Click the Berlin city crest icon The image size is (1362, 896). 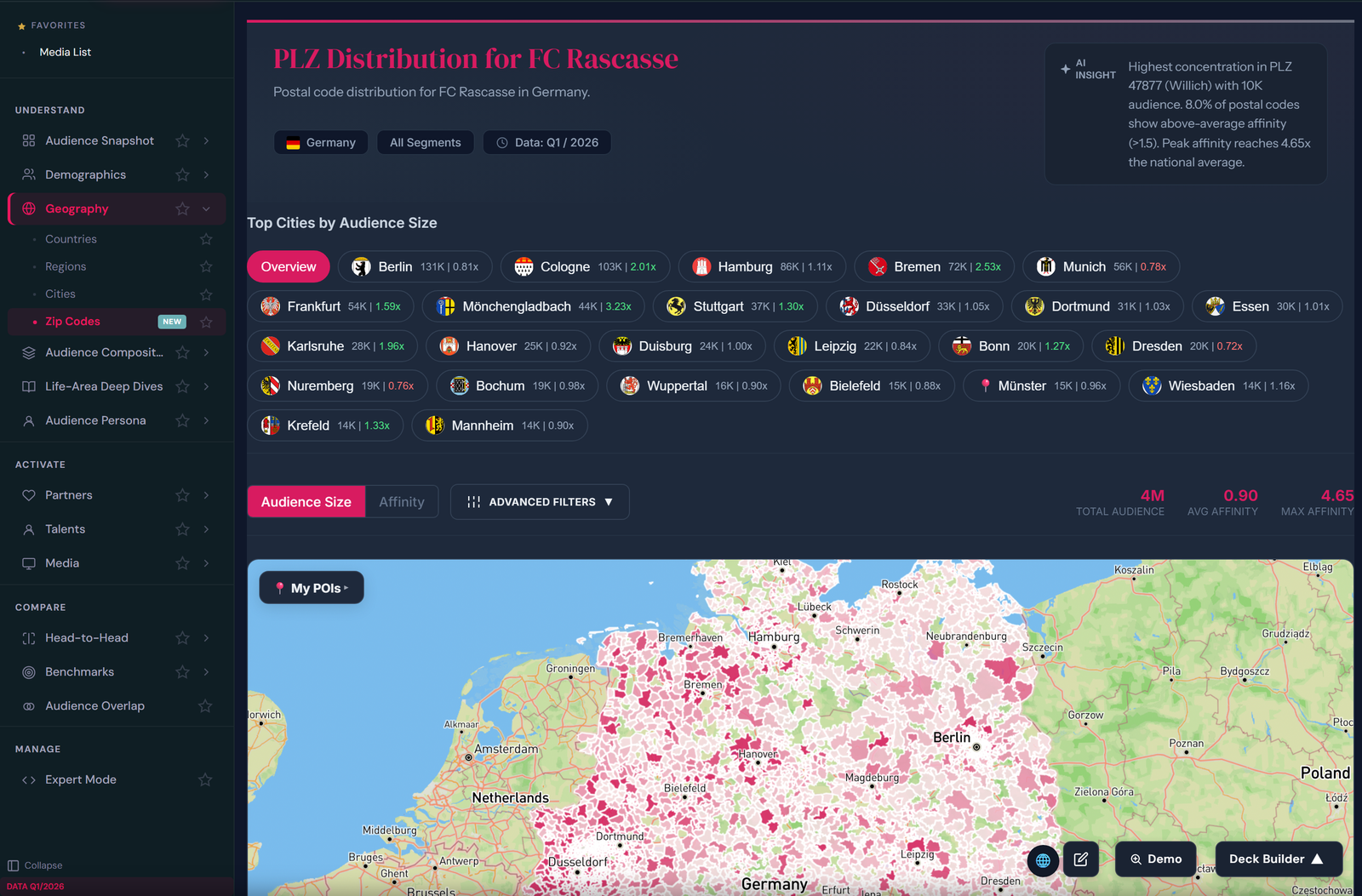pos(361,266)
